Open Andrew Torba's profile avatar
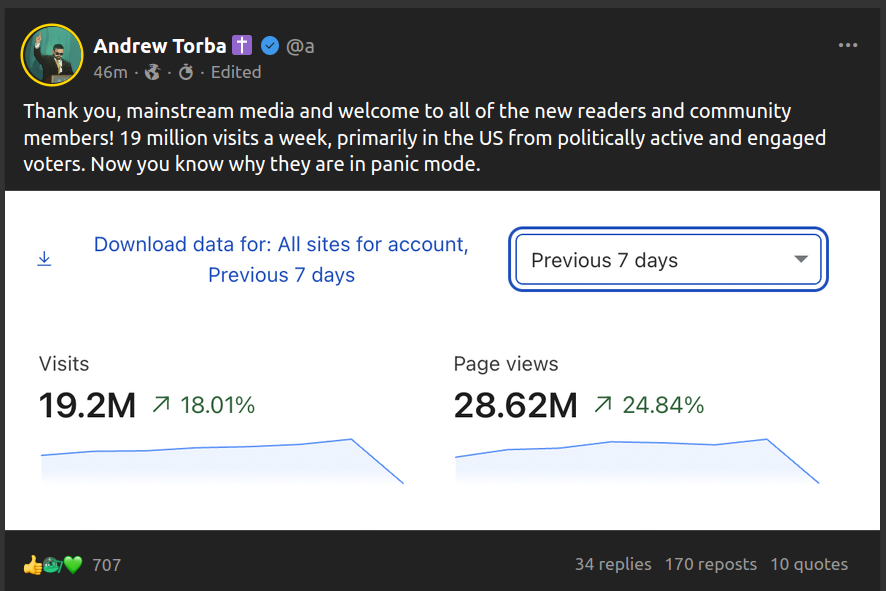Viewport: 886px width, 591px height. [x=51, y=54]
